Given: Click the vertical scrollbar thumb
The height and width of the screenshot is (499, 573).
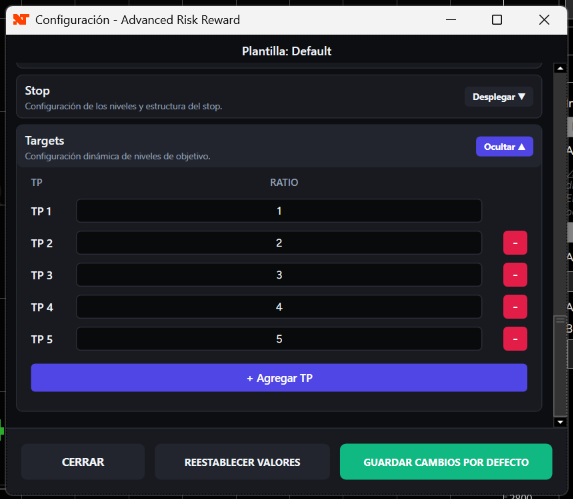Looking at the screenshot, I should point(560,365).
